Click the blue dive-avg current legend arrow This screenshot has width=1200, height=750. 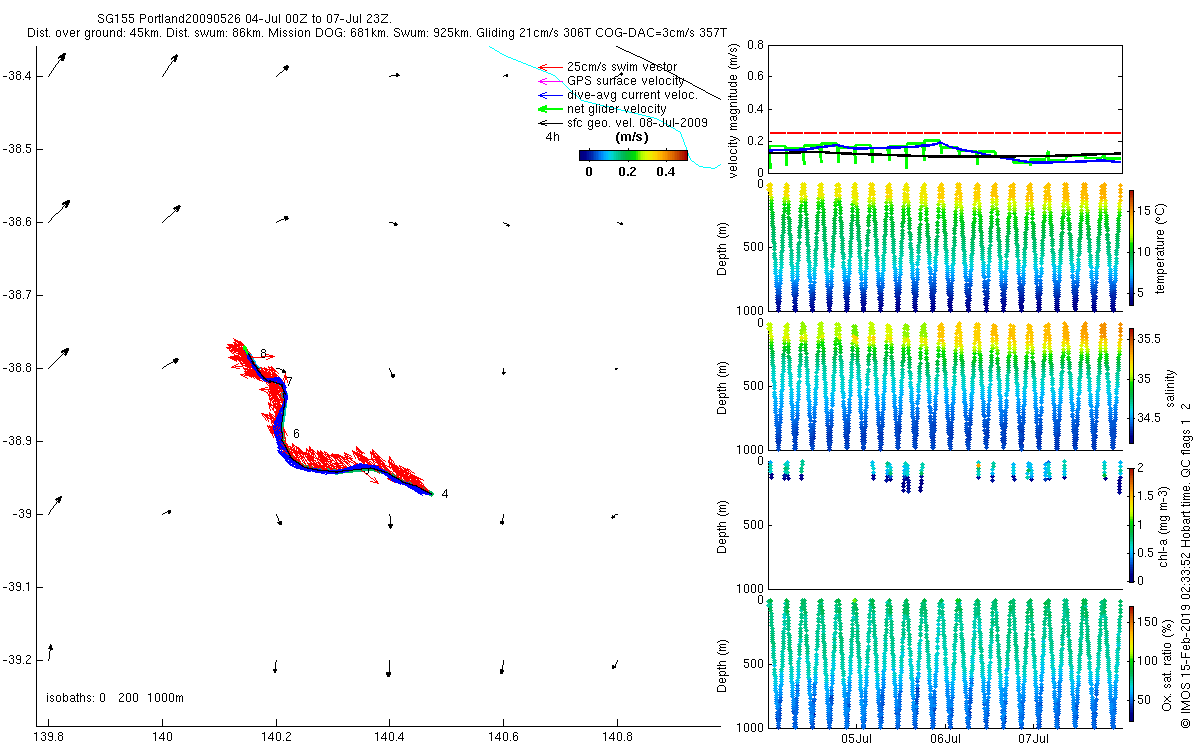point(550,95)
